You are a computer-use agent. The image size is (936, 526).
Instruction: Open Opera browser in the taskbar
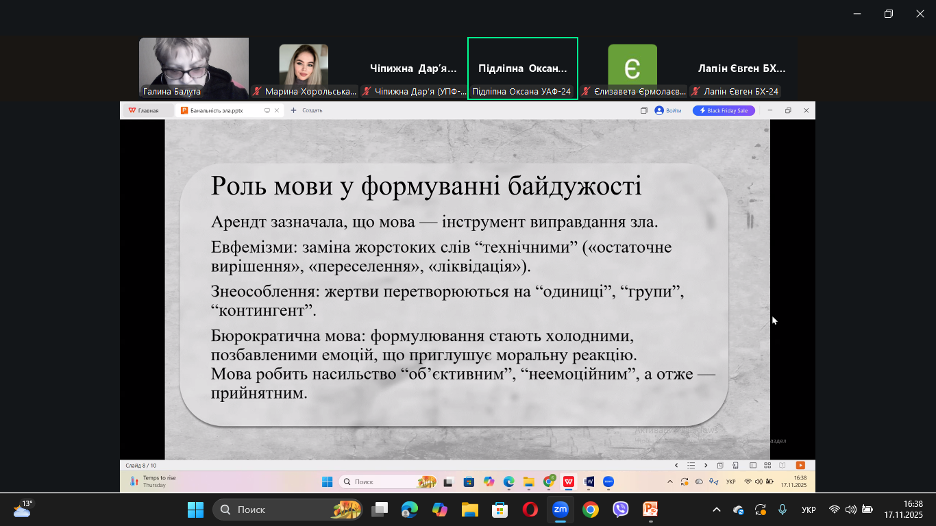pyautogui.click(x=530, y=509)
